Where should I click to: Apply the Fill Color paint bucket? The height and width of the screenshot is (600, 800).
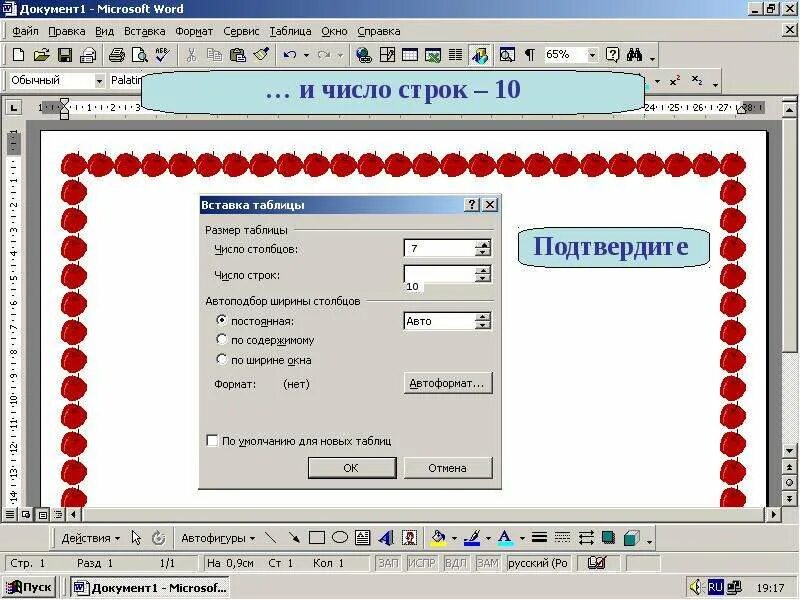pos(438,538)
